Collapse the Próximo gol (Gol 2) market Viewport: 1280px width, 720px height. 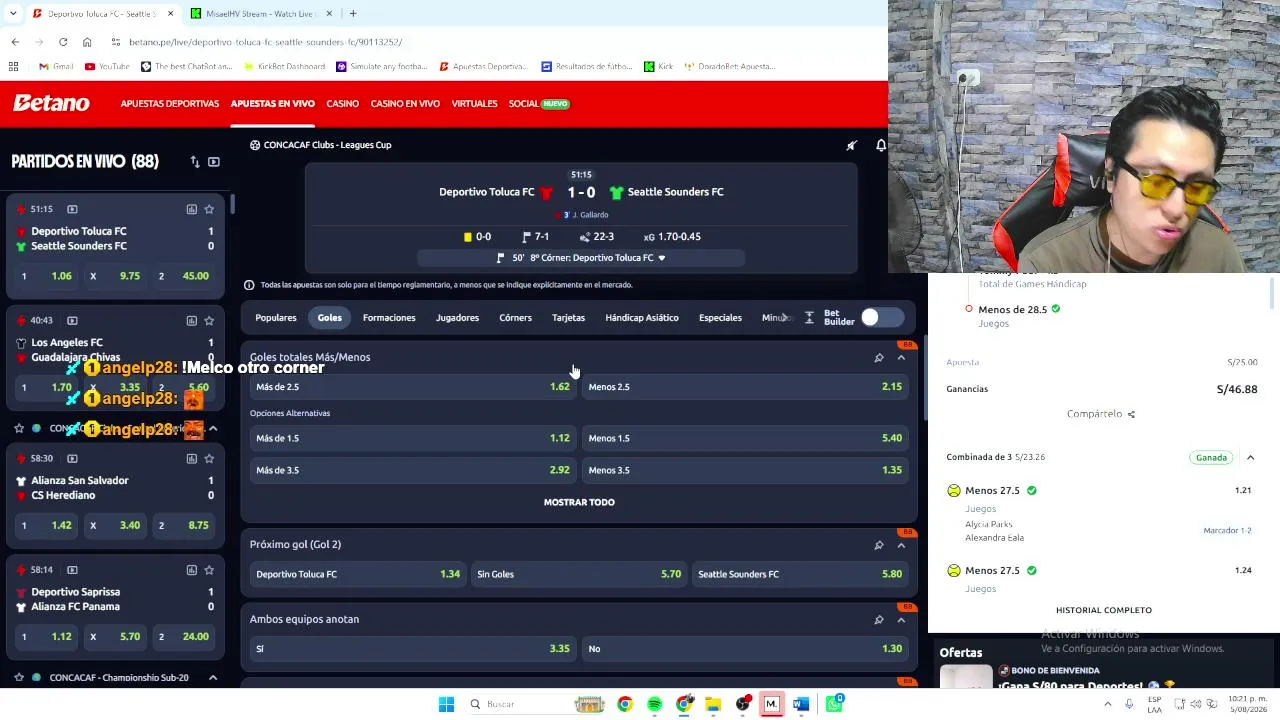click(901, 545)
